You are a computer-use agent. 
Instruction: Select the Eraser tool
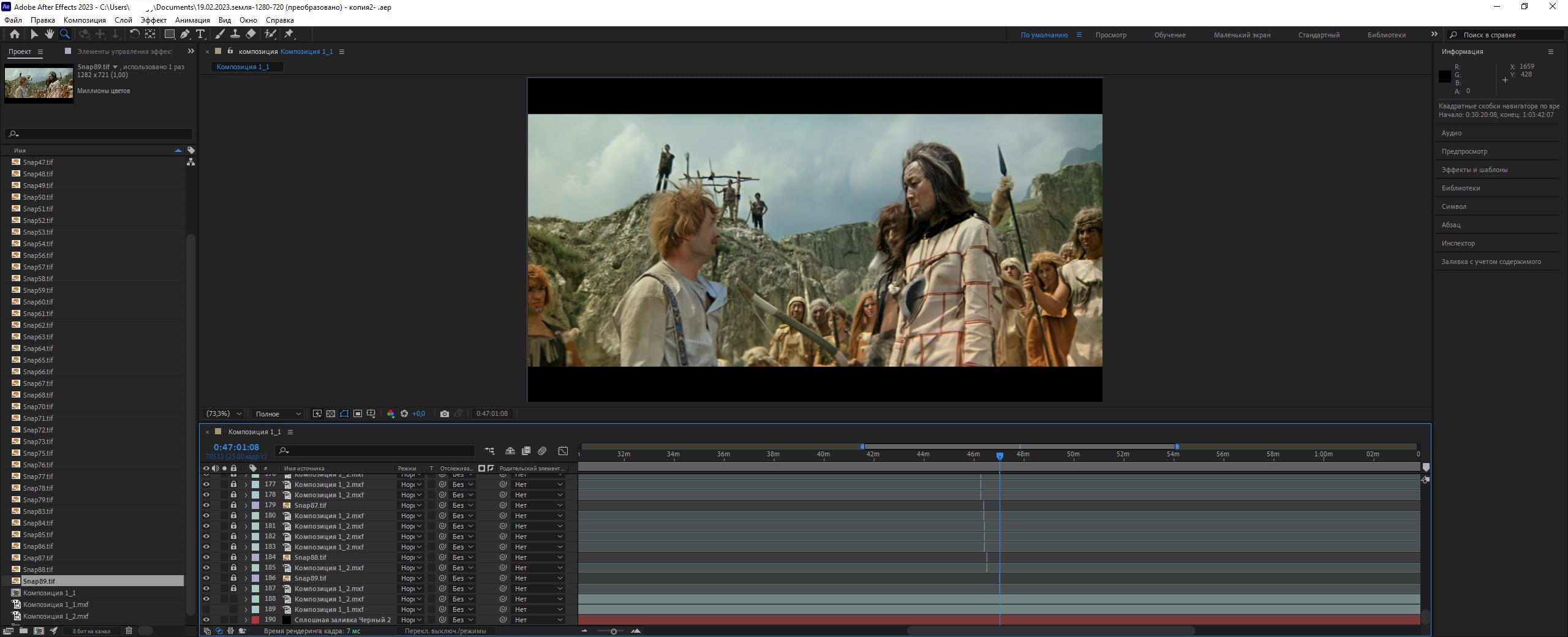251,34
